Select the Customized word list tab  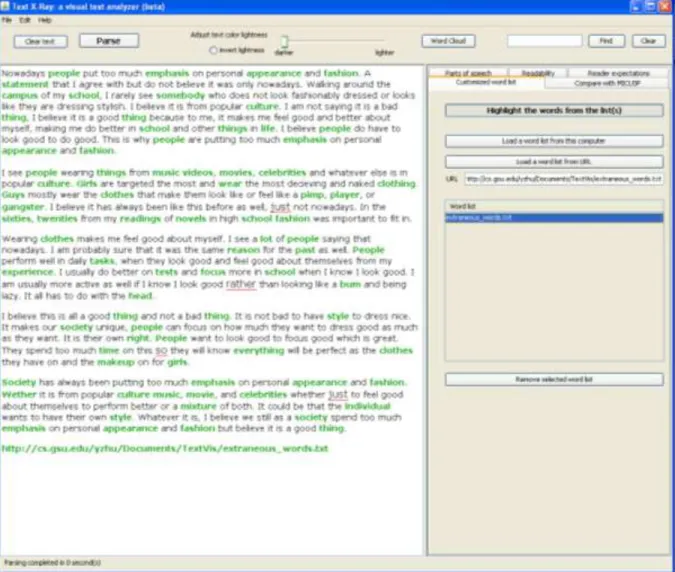point(486,82)
